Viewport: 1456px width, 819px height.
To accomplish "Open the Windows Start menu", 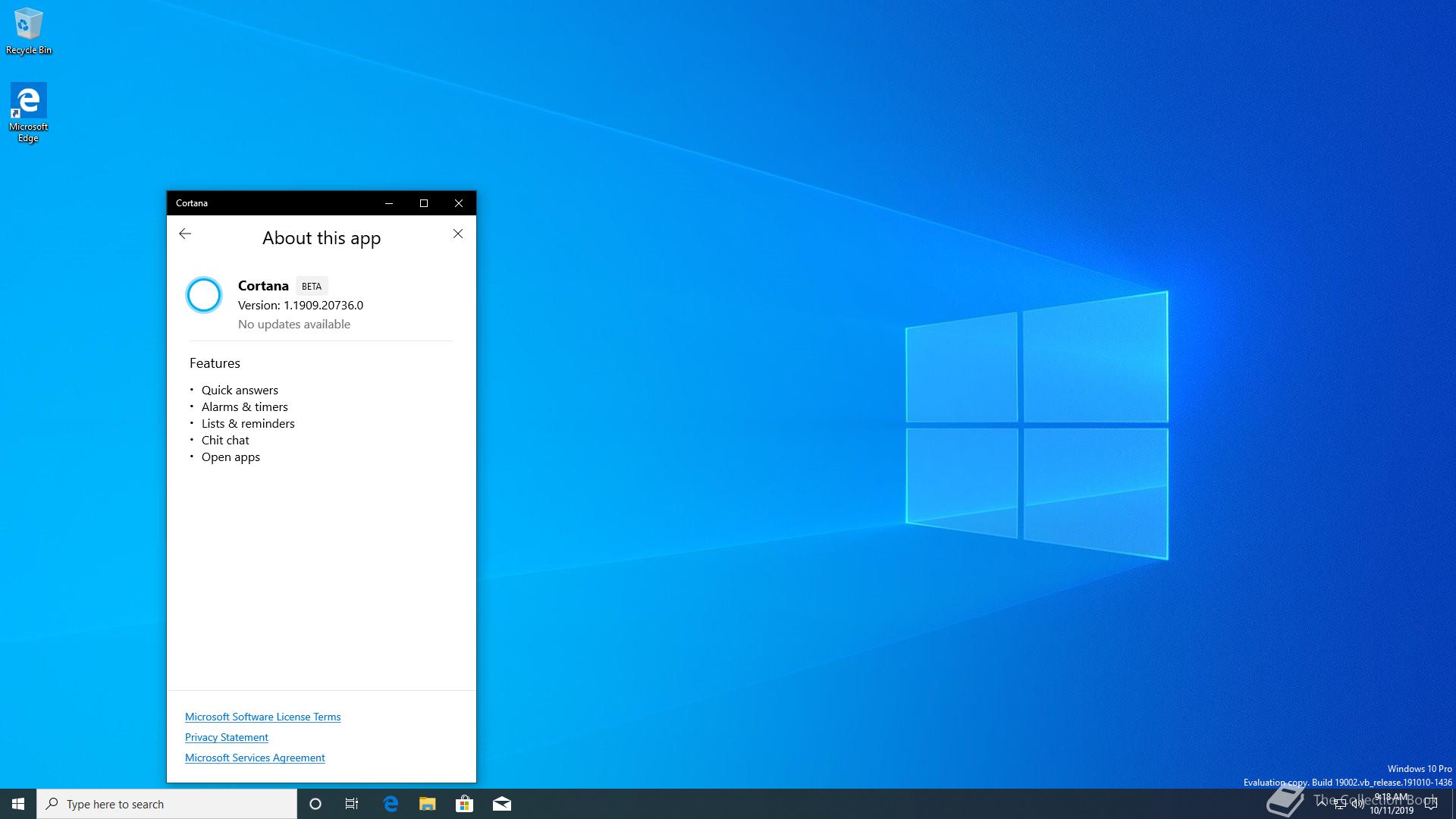I will [x=18, y=804].
